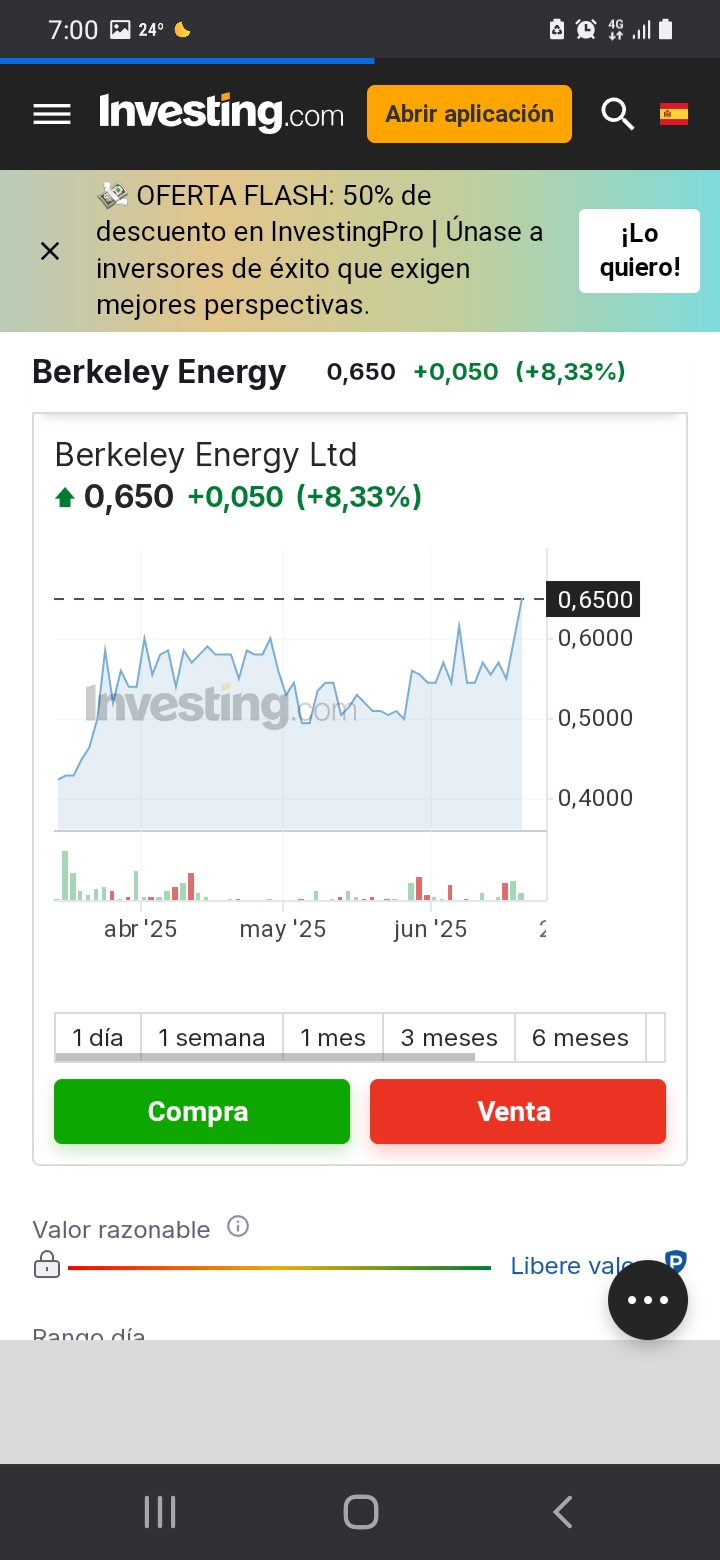Tap the green Compra button

(x=202, y=1111)
